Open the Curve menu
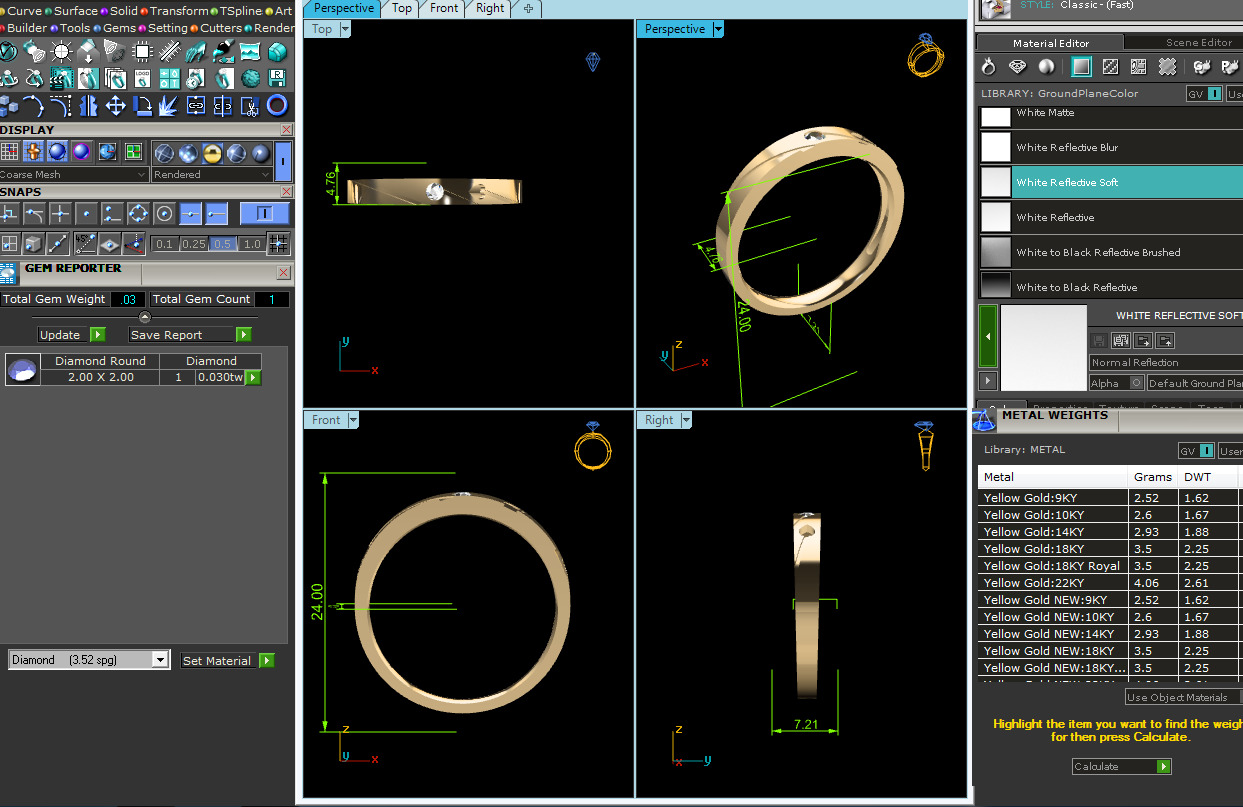1243x807 pixels. [x=25, y=11]
